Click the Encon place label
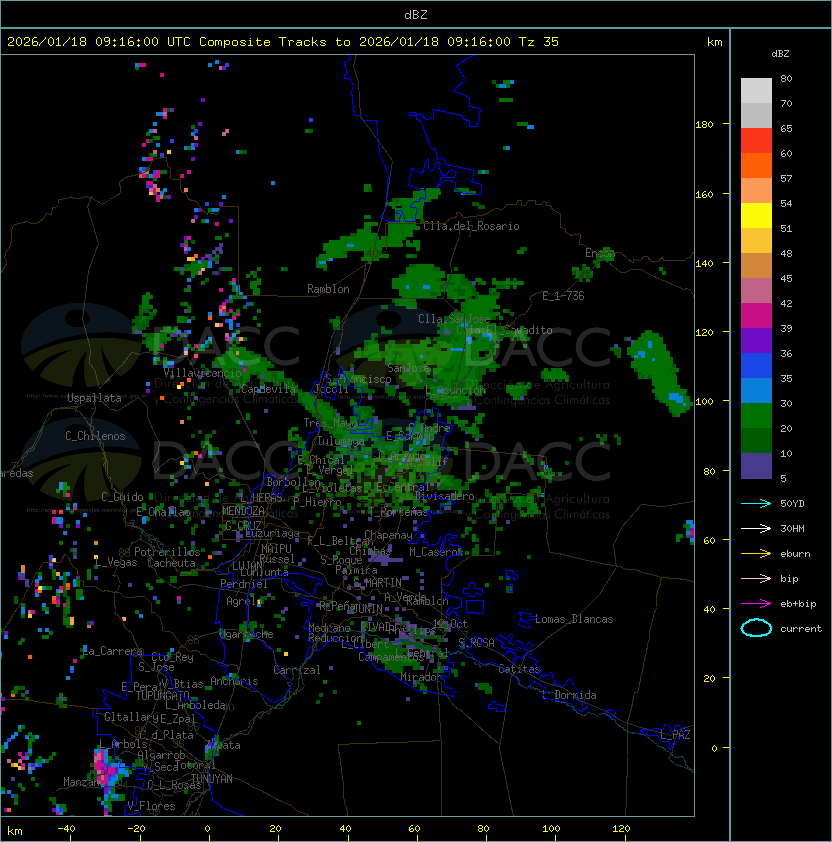832x842 pixels. (x=599, y=253)
